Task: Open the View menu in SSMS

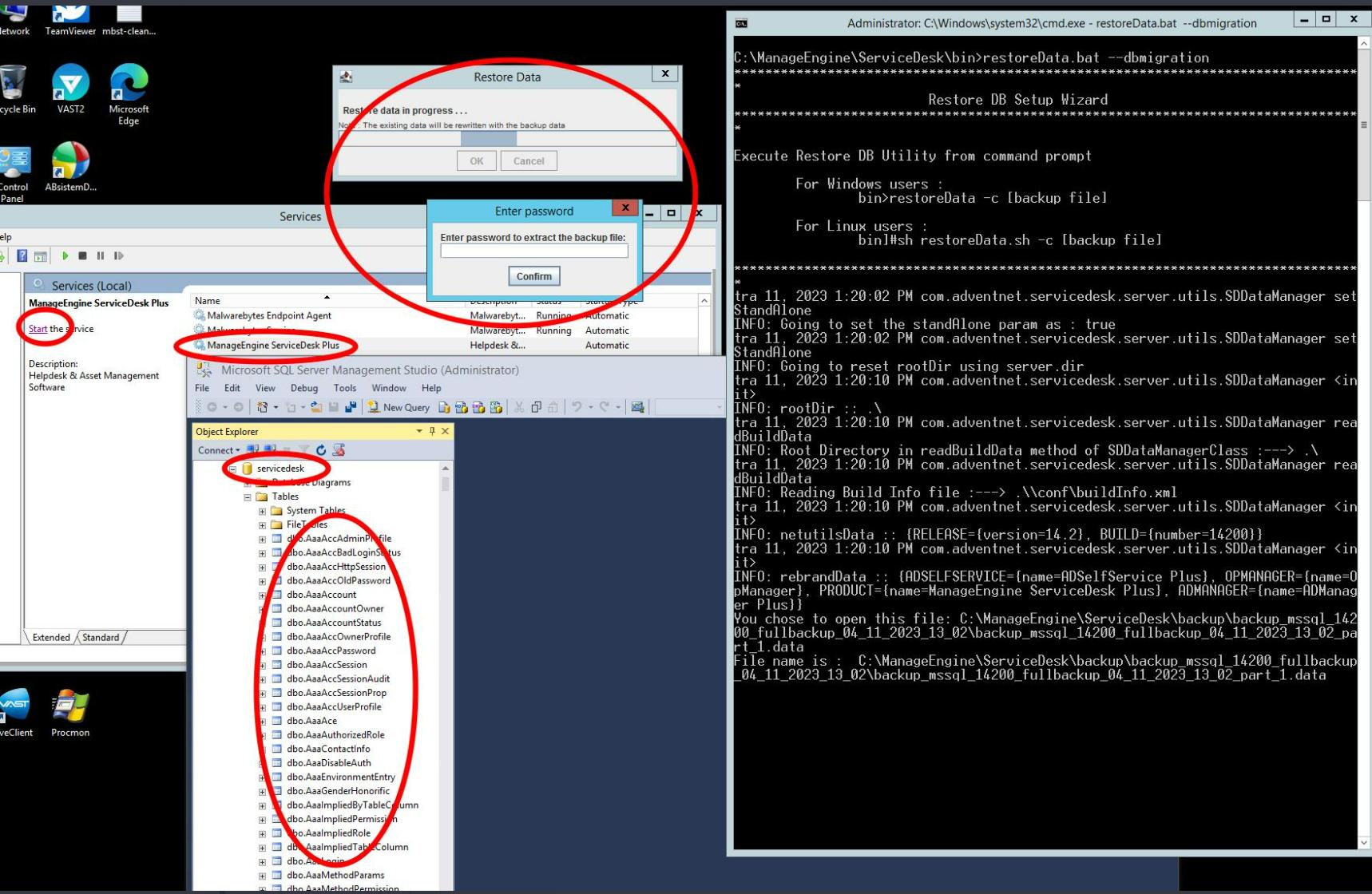Action: coord(265,388)
